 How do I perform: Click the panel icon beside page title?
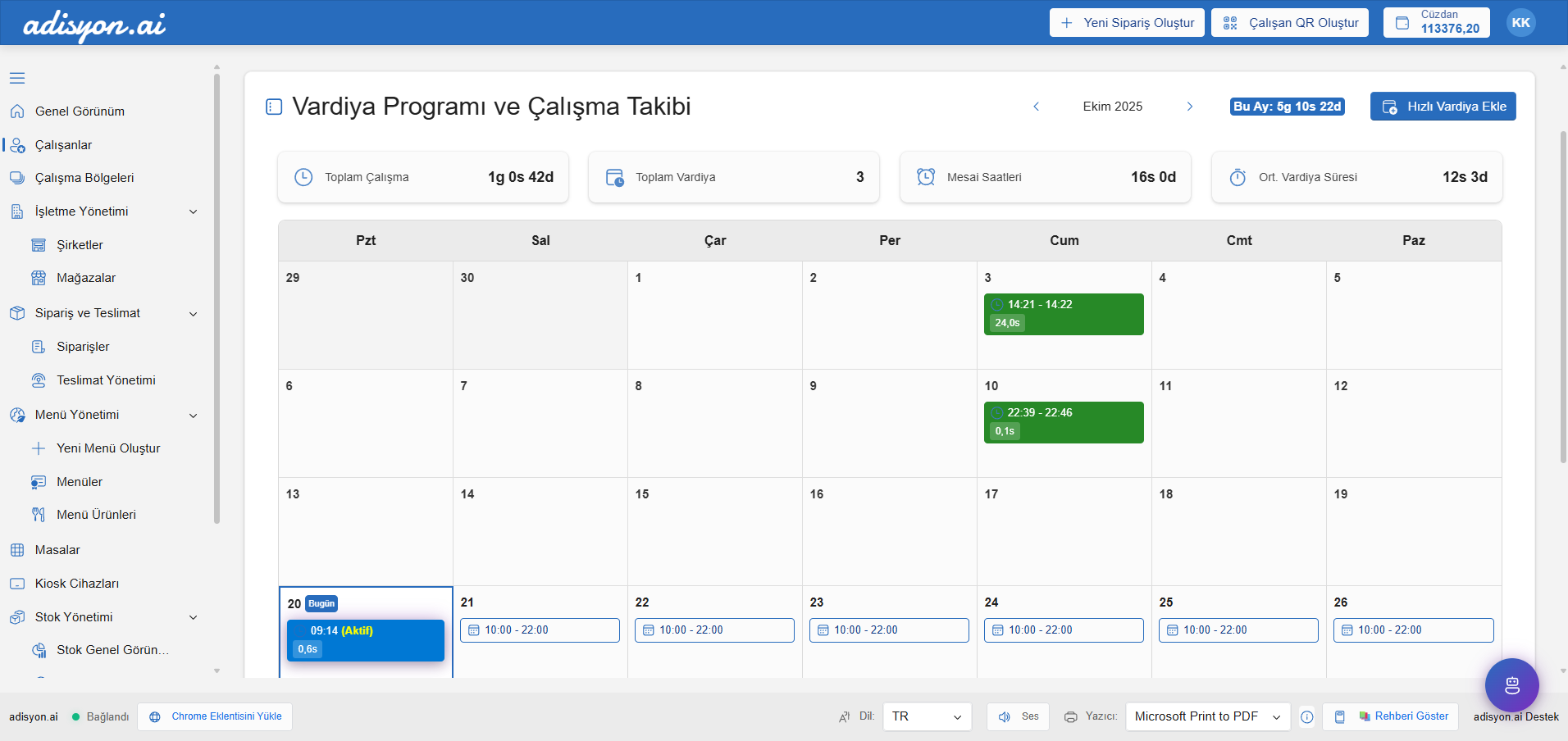[274, 107]
